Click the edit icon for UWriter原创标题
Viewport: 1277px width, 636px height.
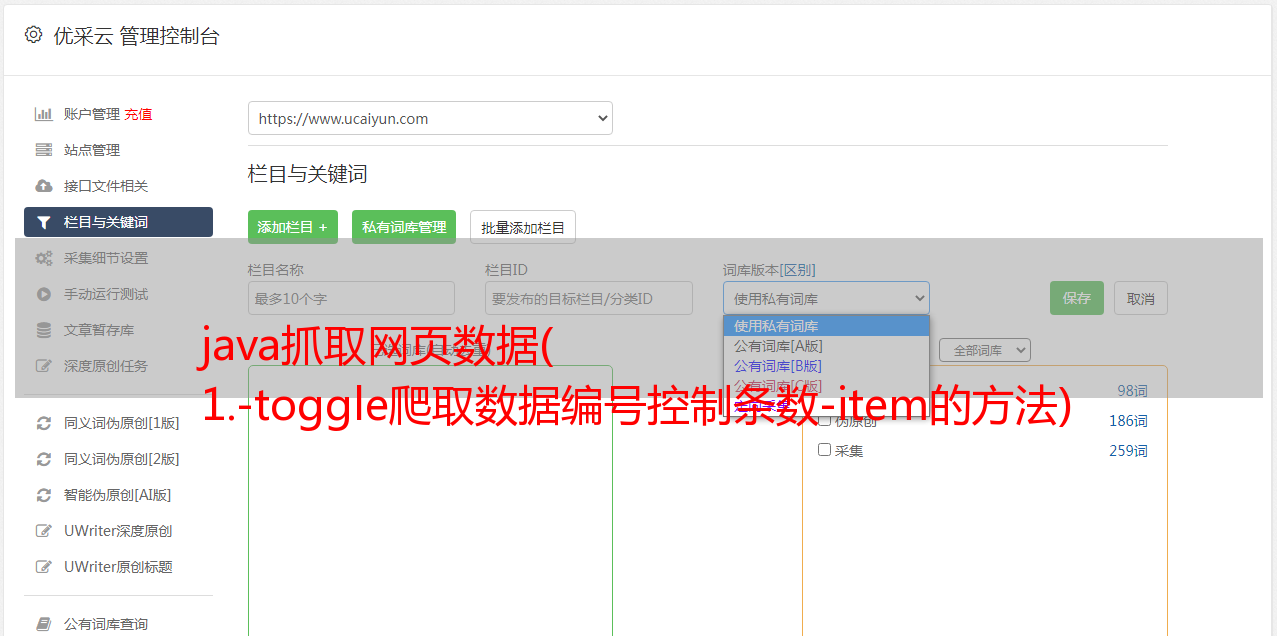[x=44, y=567]
